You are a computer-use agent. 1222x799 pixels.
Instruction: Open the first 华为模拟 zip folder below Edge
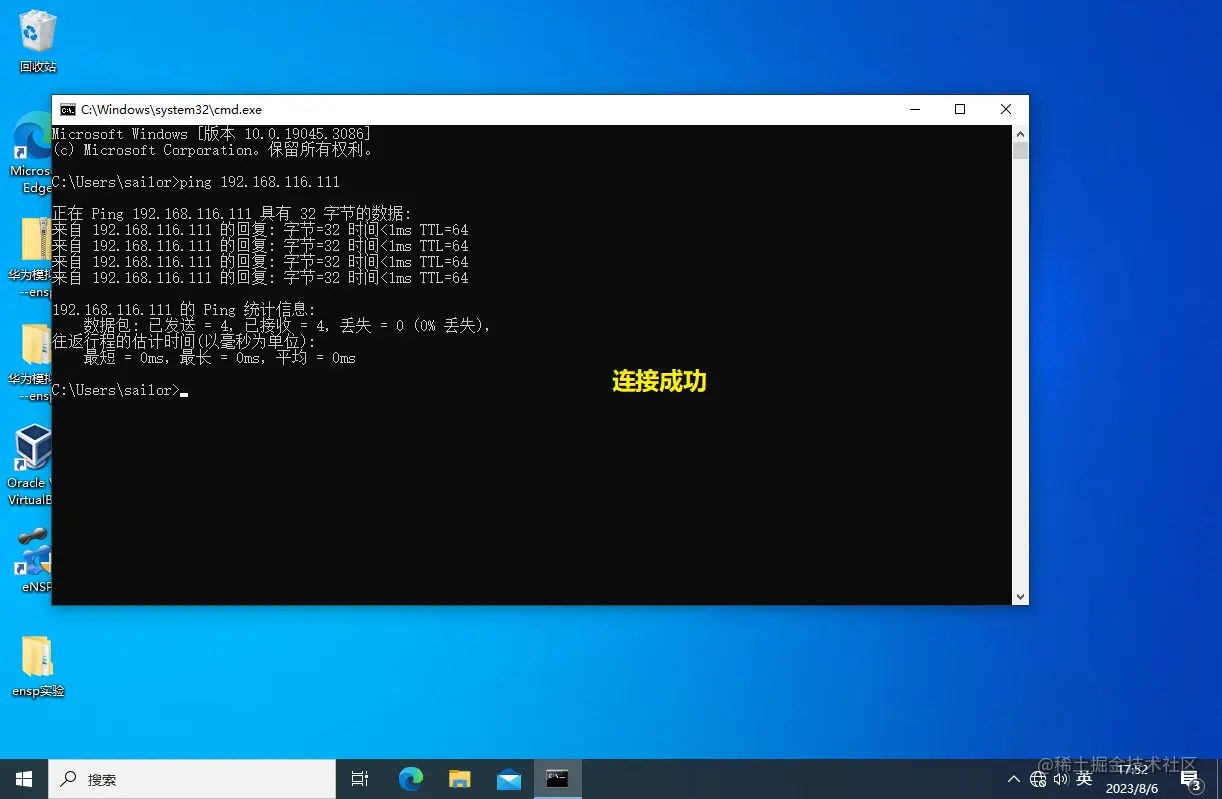click(30, 257)
